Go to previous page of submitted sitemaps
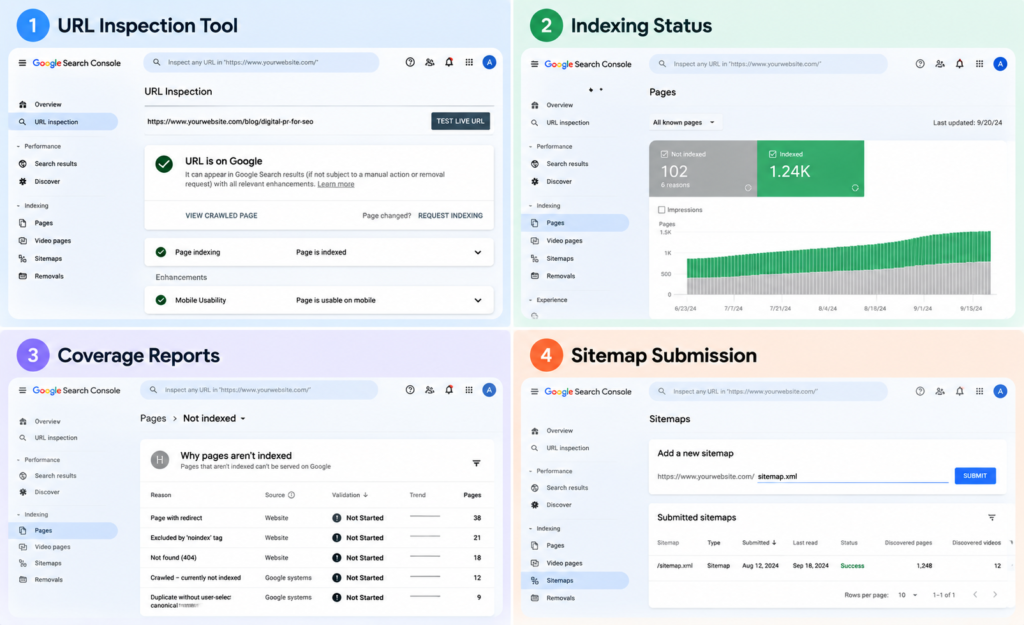This screenshot has width=1024, height=625. (975, 594)
